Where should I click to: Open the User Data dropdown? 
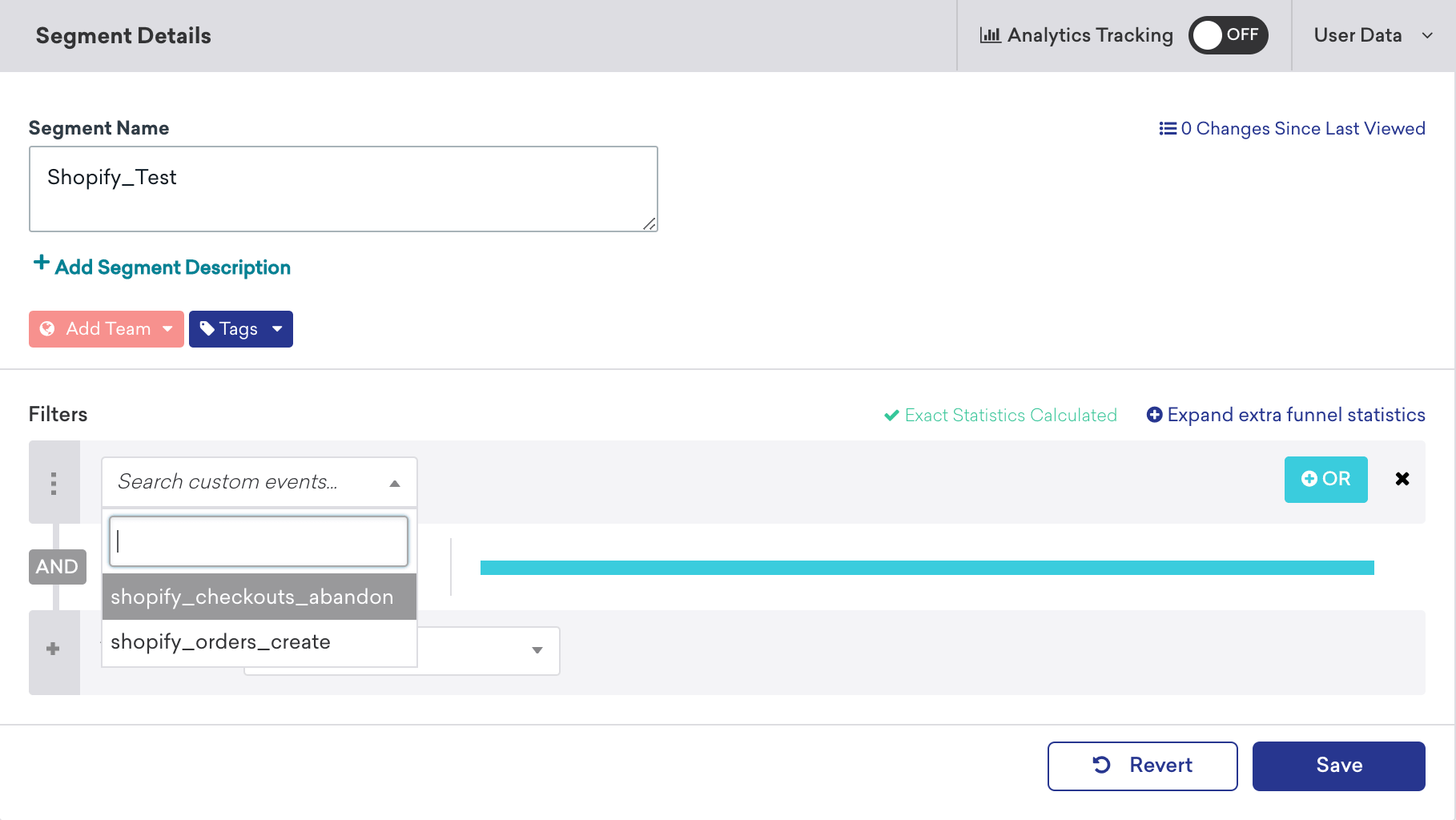(1373, 35)
